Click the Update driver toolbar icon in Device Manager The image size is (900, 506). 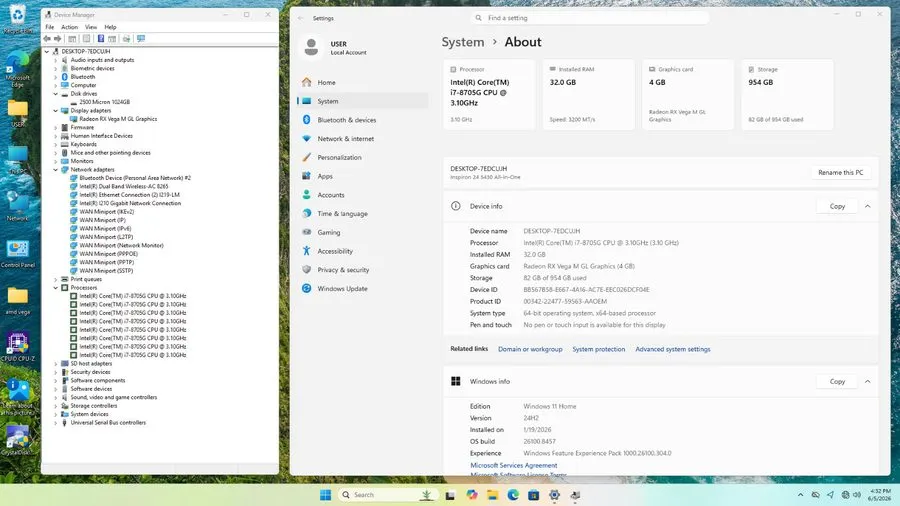point(126,38)
